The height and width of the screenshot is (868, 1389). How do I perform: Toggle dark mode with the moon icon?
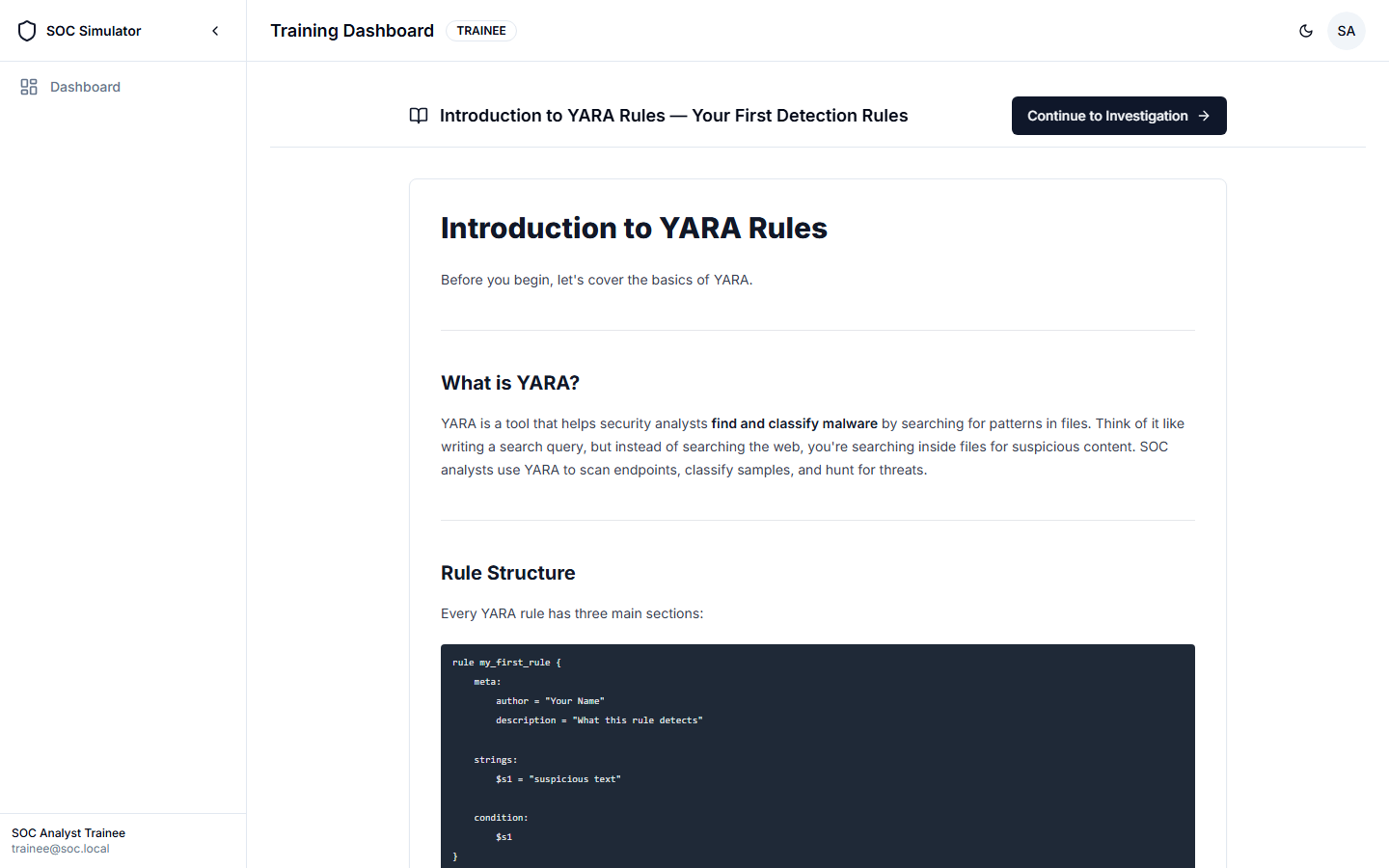click(x=1306, y=31)
